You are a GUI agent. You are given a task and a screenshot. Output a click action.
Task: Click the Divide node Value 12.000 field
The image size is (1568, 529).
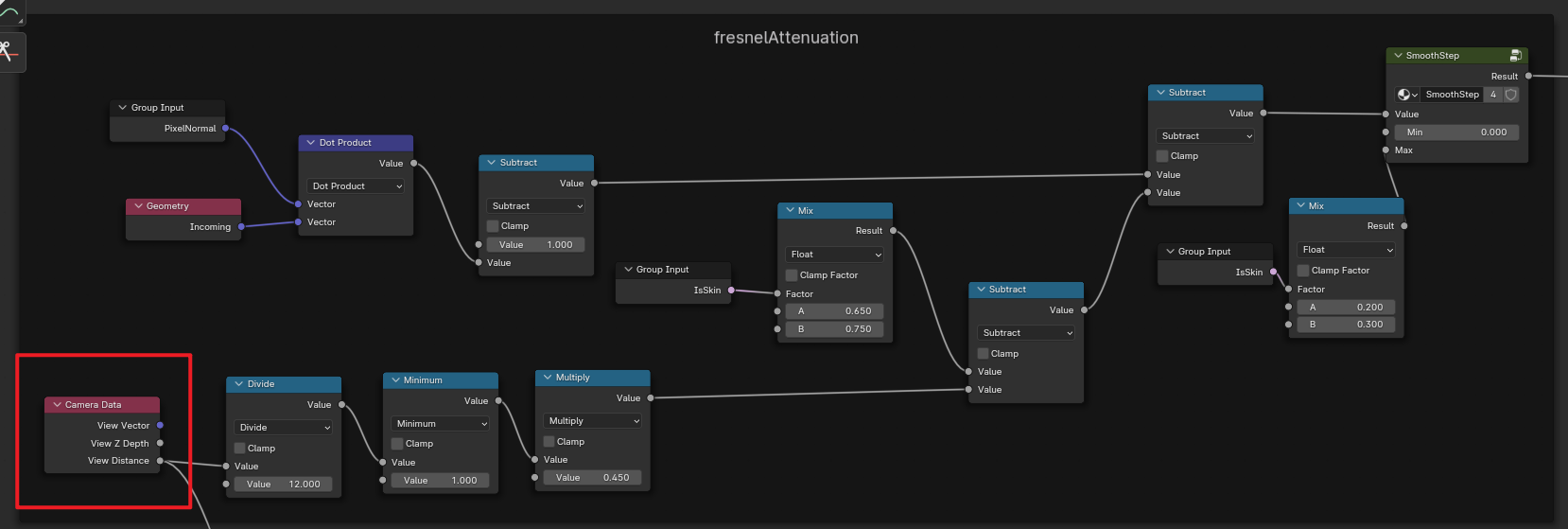[x=284, y=485]
